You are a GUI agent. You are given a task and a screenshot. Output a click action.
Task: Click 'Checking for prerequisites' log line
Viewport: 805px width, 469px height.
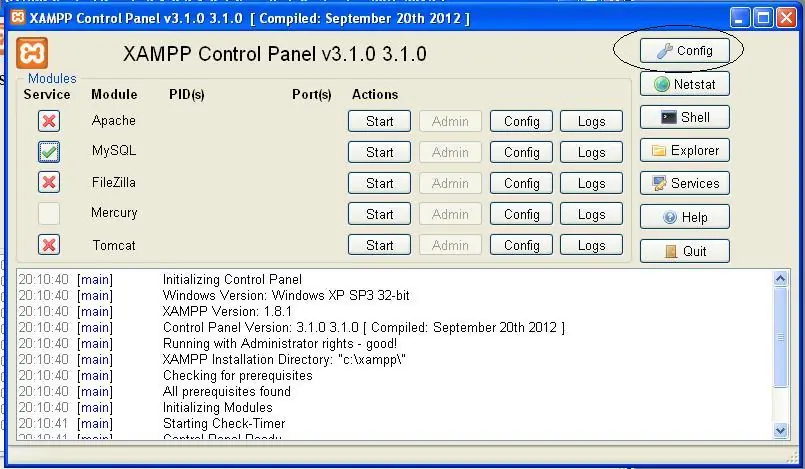(238, 376)
